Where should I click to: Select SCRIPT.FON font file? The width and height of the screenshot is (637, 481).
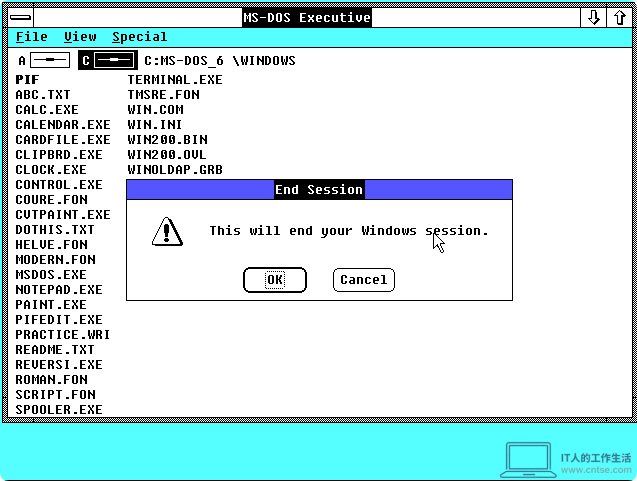click(55, 395)
